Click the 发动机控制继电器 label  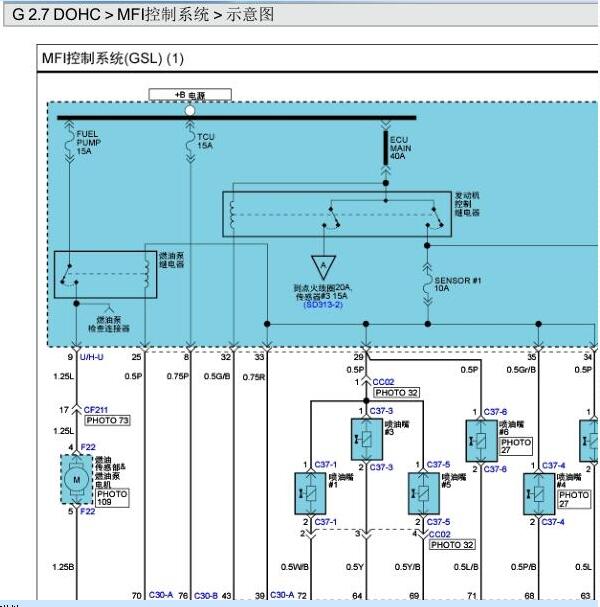coord(467,204)
